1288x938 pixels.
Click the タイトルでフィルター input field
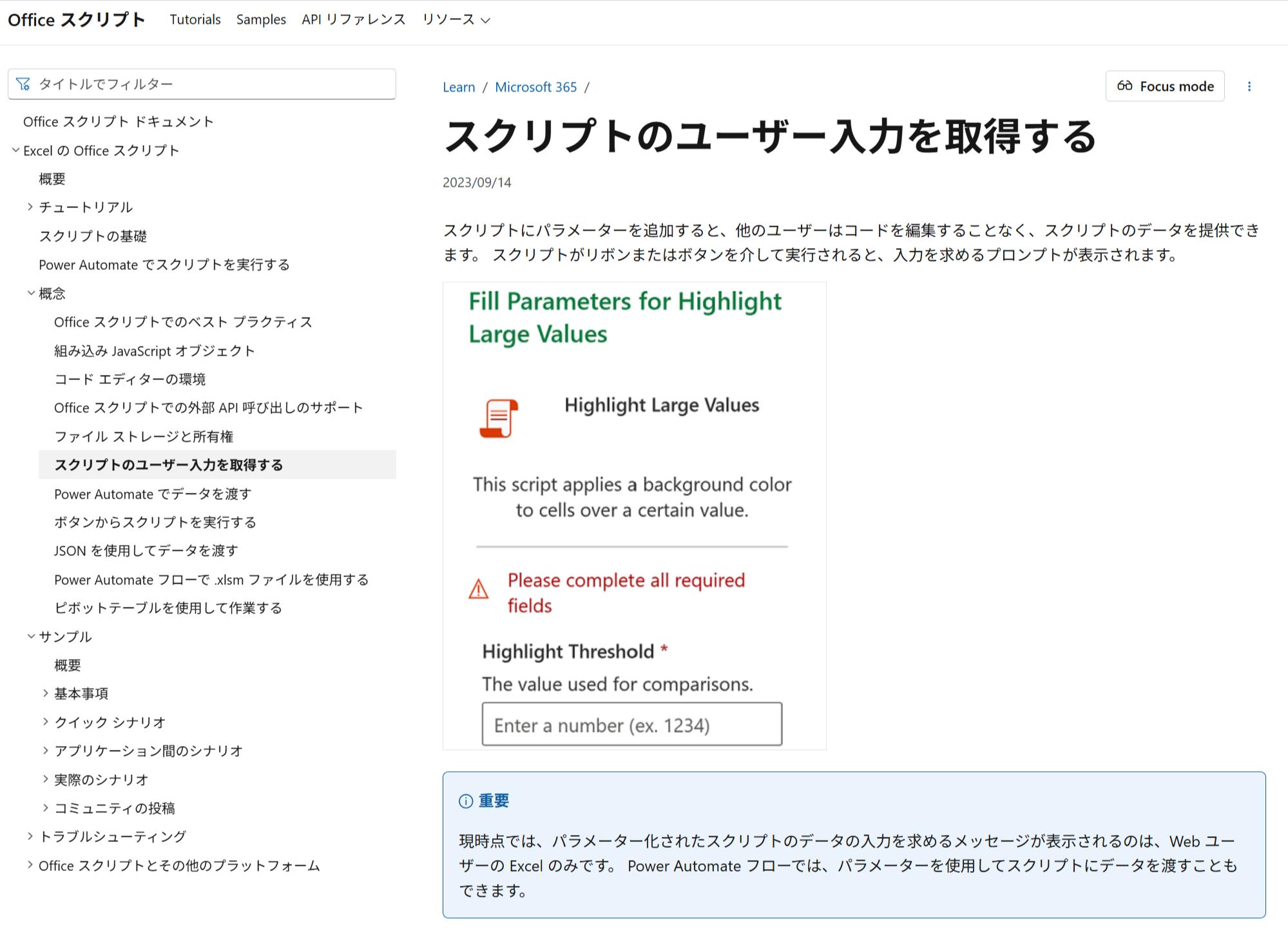click(x=213, y=84)
